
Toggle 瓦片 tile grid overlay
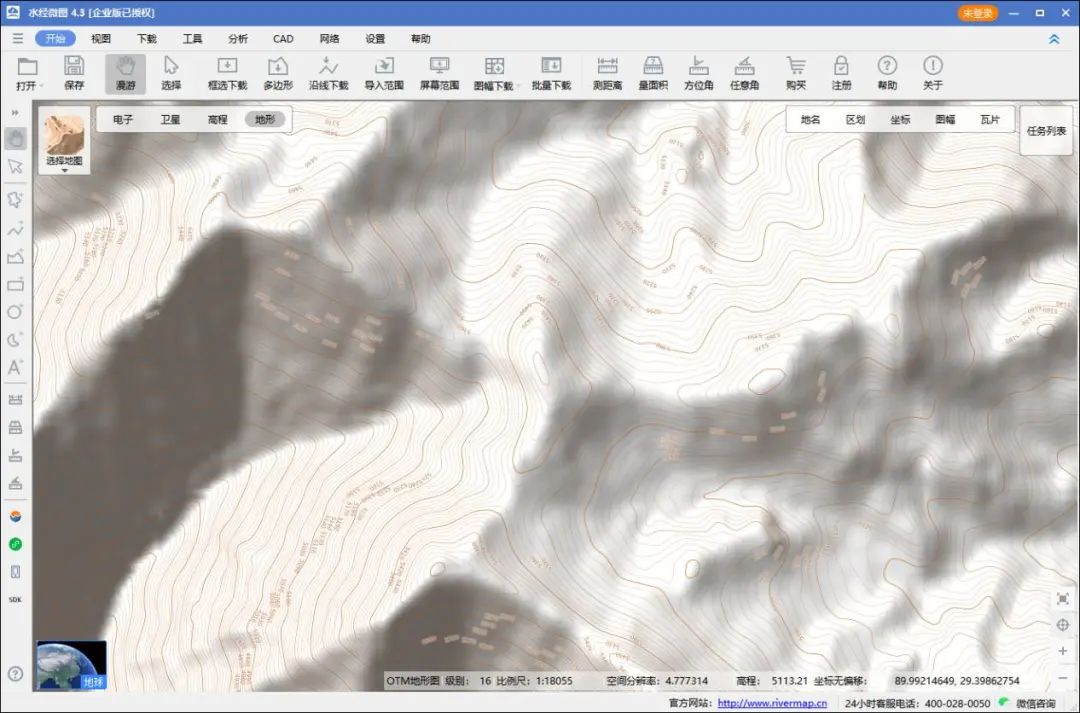coord(990,119)
